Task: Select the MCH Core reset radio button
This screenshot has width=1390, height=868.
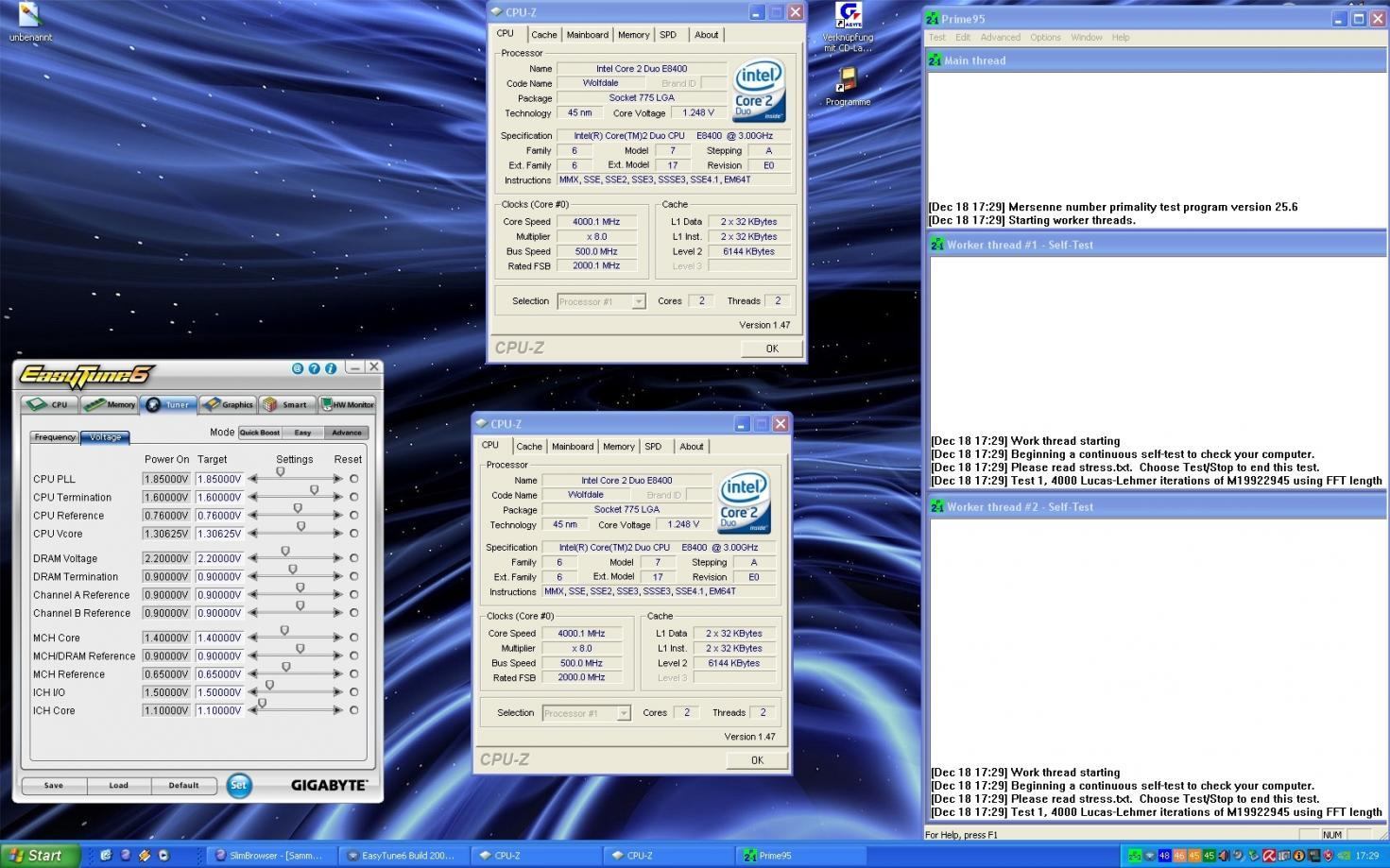Action: coord(354,638)
